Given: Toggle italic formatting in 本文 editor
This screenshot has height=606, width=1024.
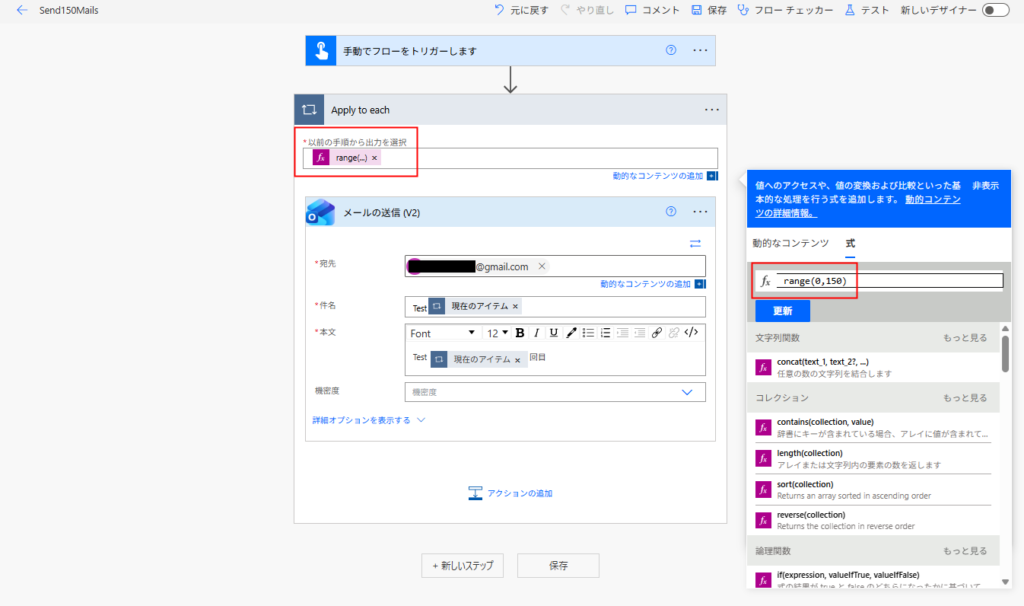Looking at the screenshot, I should point(537,333).
